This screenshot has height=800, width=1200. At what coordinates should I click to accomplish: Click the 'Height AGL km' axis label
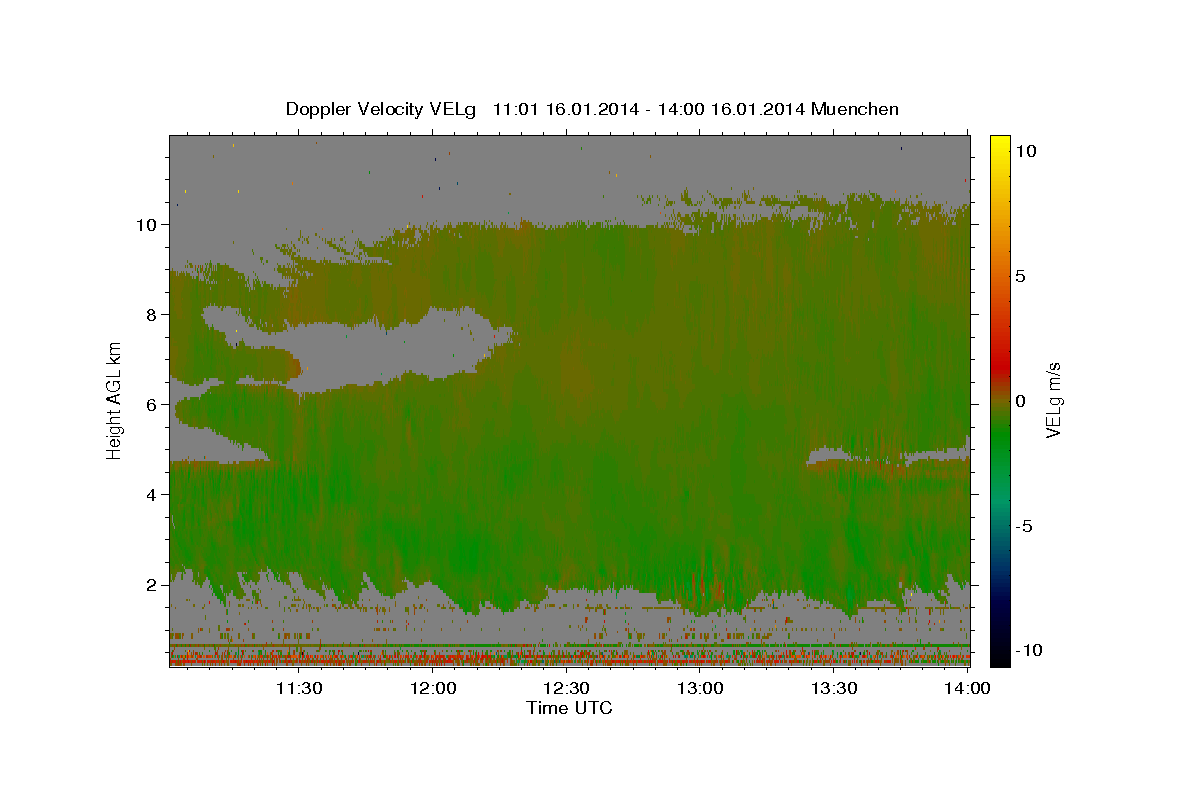[x=115, y=400]
